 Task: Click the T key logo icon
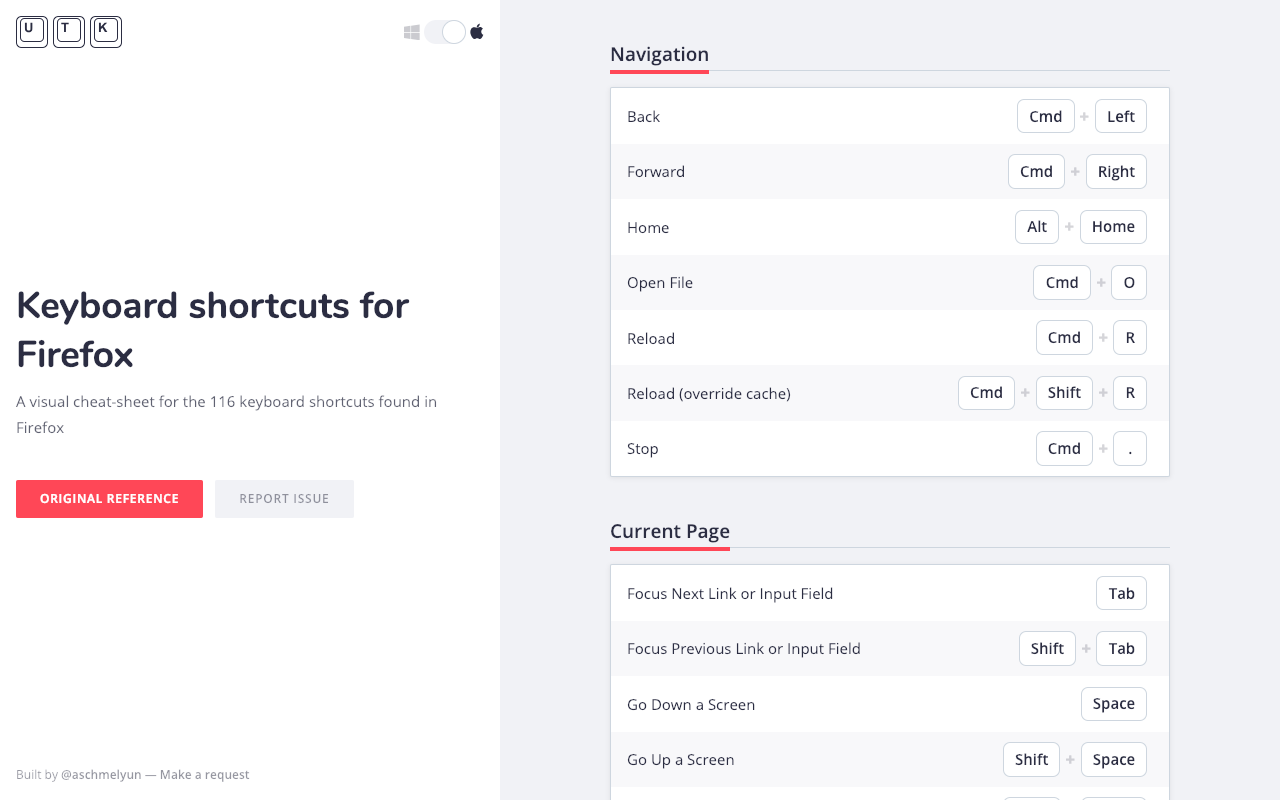click(x=69, y=32)
